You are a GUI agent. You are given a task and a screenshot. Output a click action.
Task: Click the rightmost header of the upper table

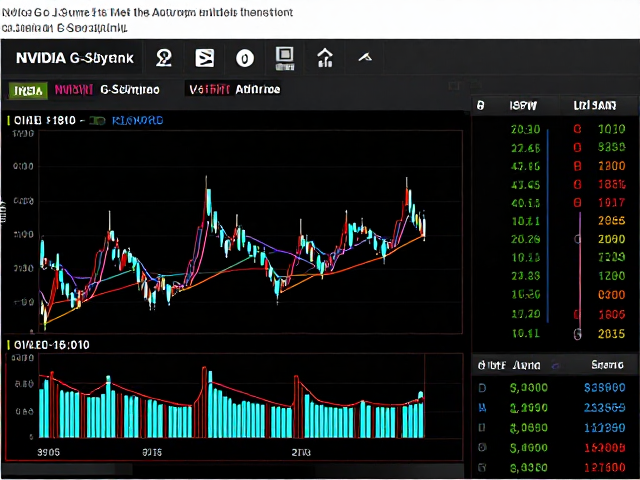pyautogui.click(x=595, y=106)
